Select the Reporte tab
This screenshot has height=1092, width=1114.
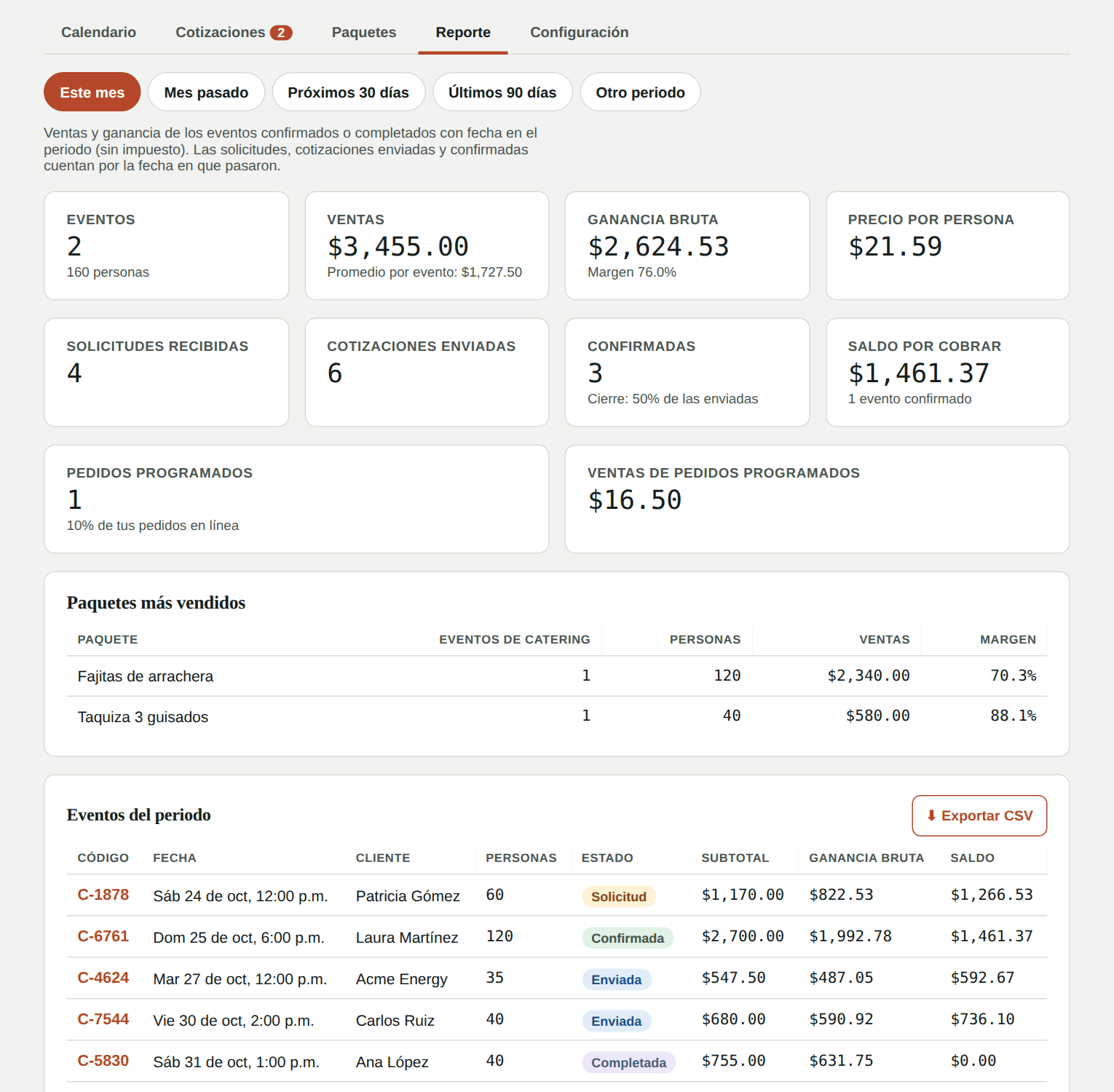click(x=463, y=32)
